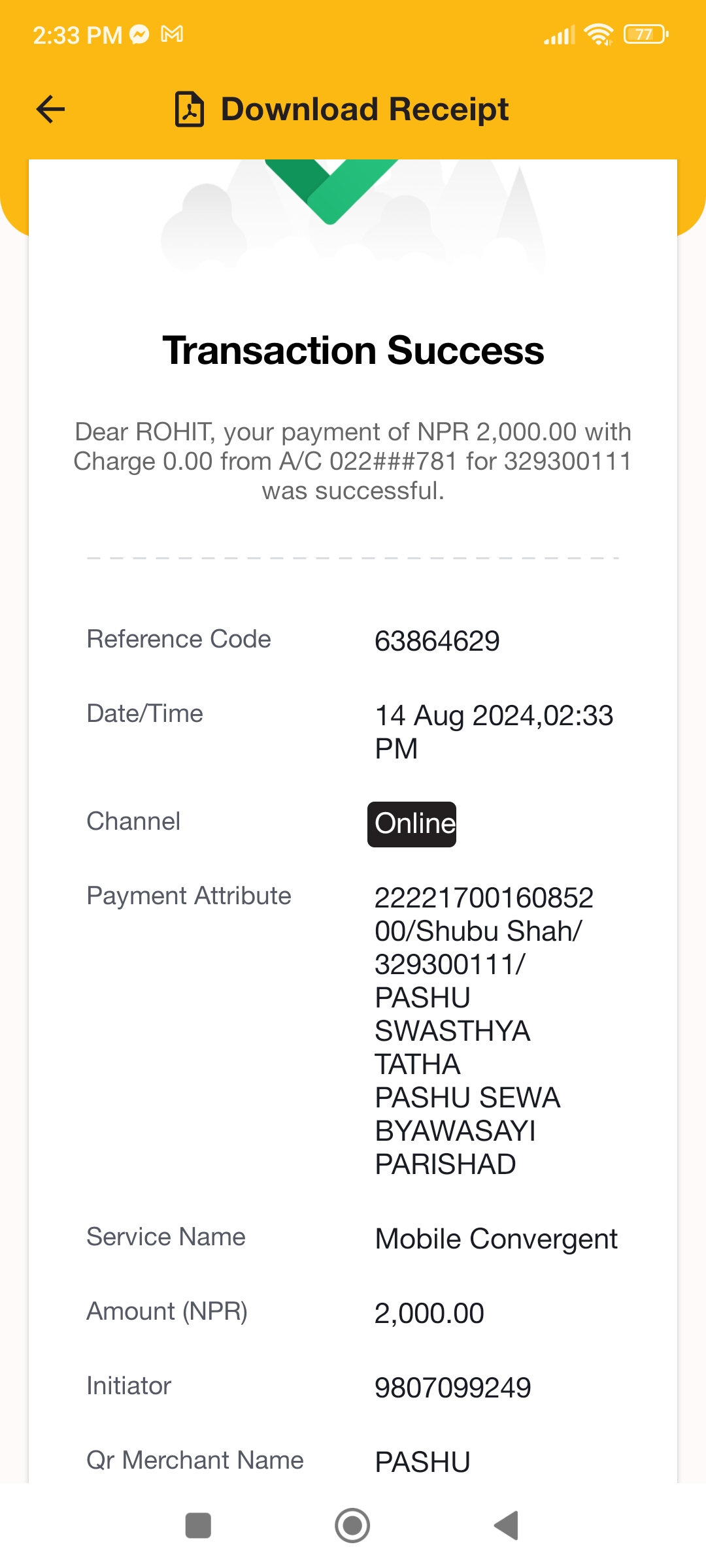The height and width of the screenshot is (1568, 706).
Task: Select the Initiator number 9807099249
Action: point(452,1388)
